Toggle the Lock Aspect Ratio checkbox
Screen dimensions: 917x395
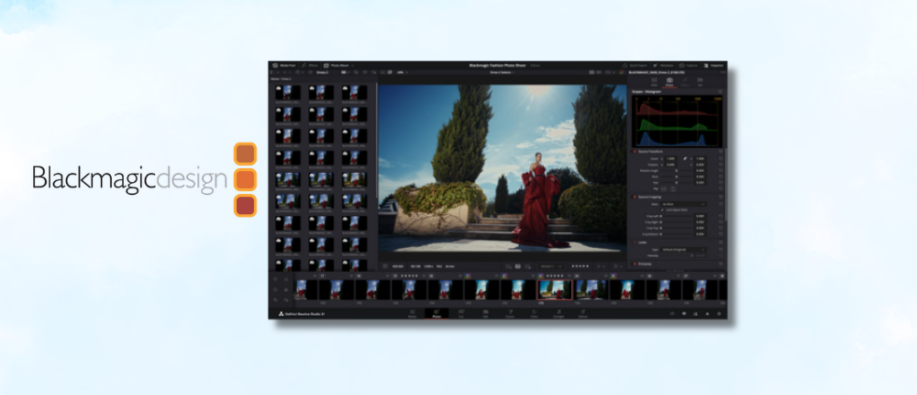pos(662,209)
